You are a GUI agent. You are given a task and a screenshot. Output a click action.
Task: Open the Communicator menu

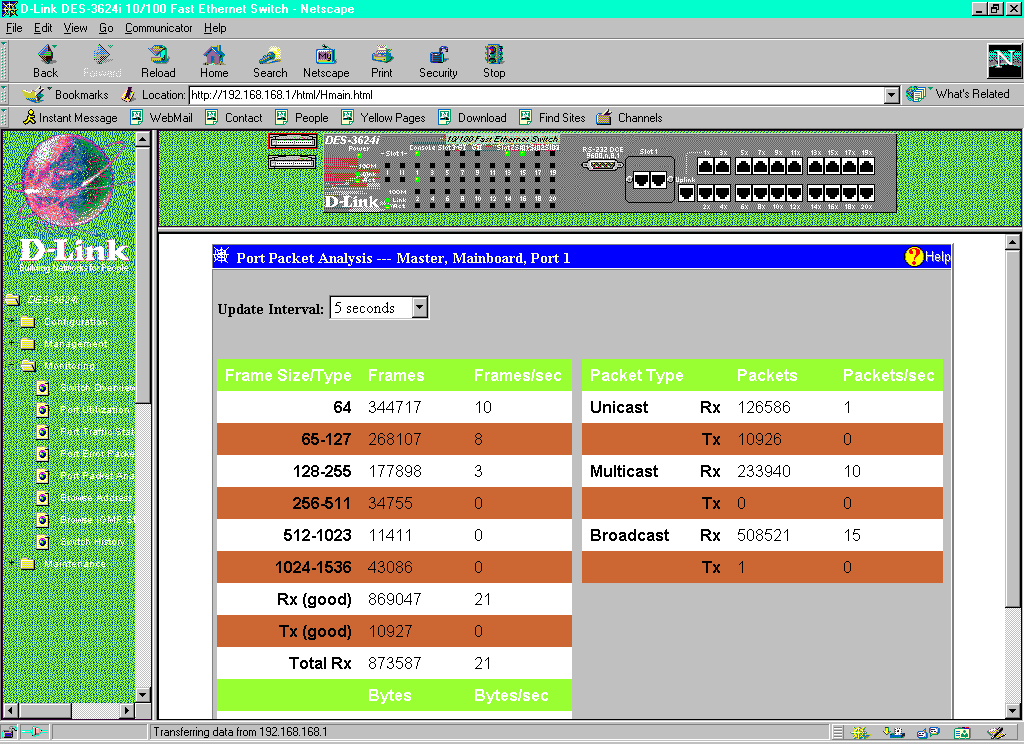pyautogui.click(x=158, y=28)
